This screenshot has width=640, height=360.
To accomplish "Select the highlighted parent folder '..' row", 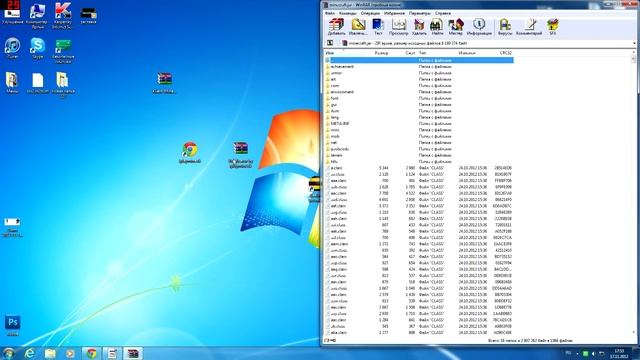I will [x=419, y=60].
